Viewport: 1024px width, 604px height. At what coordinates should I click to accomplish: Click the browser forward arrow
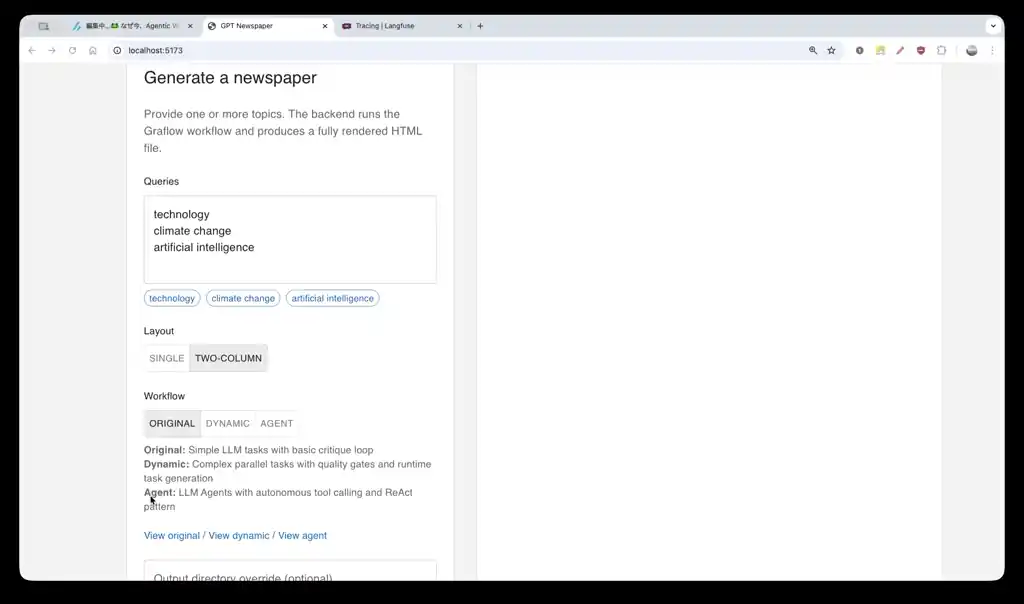52,50
